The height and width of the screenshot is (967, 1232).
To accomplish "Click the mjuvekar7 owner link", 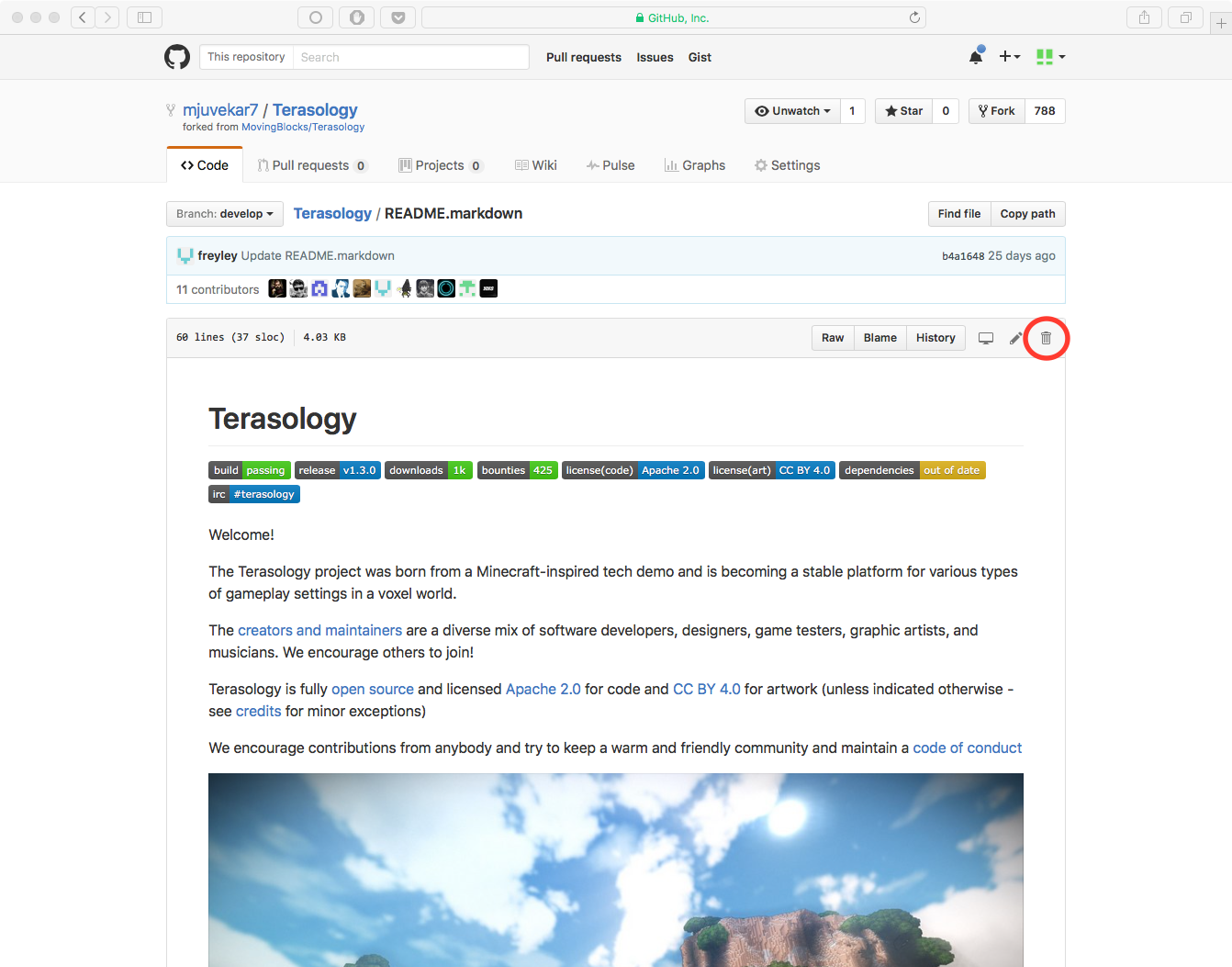I will (220, 110).
